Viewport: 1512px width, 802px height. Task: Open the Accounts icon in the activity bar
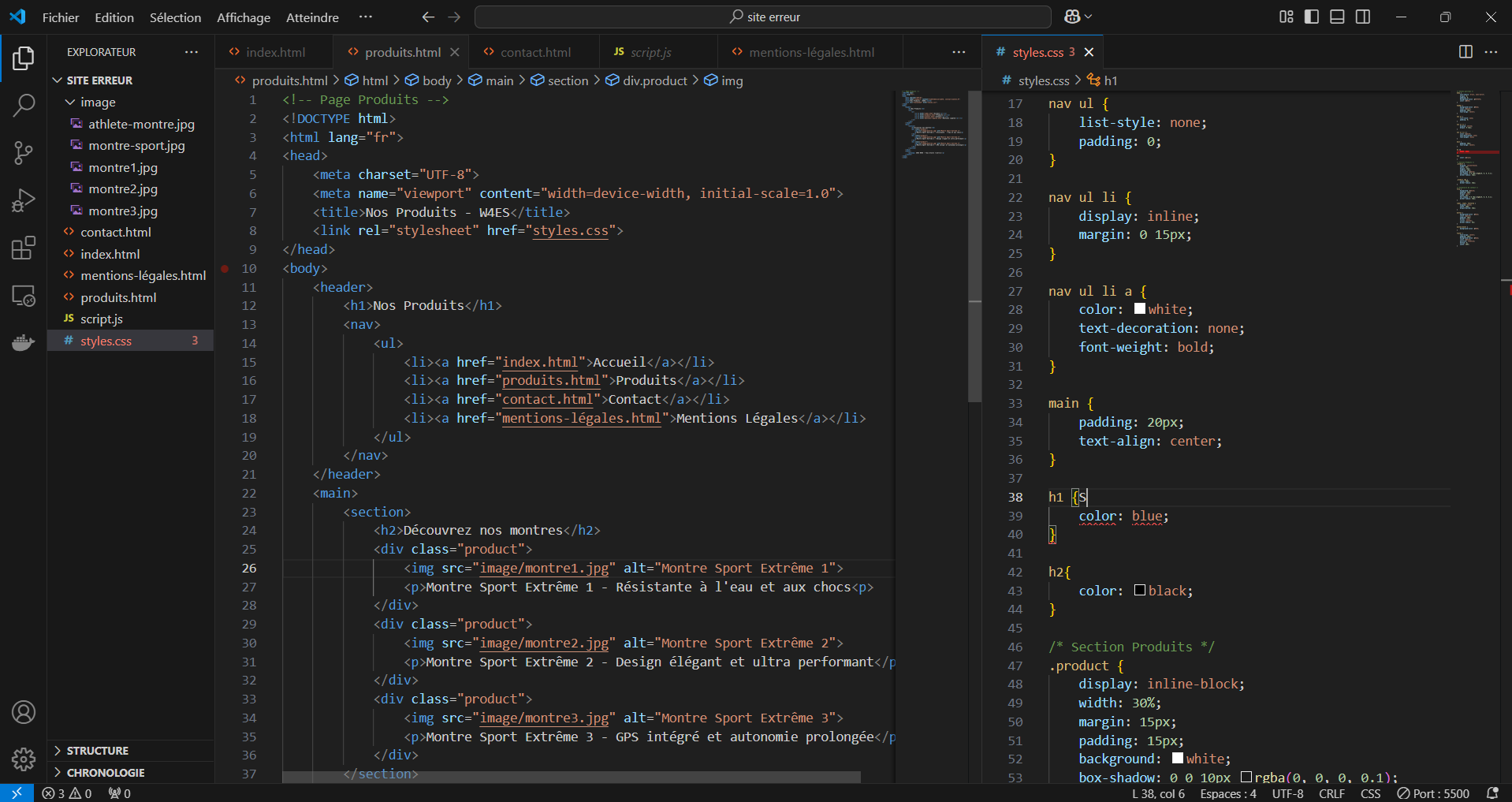point(24,712)
